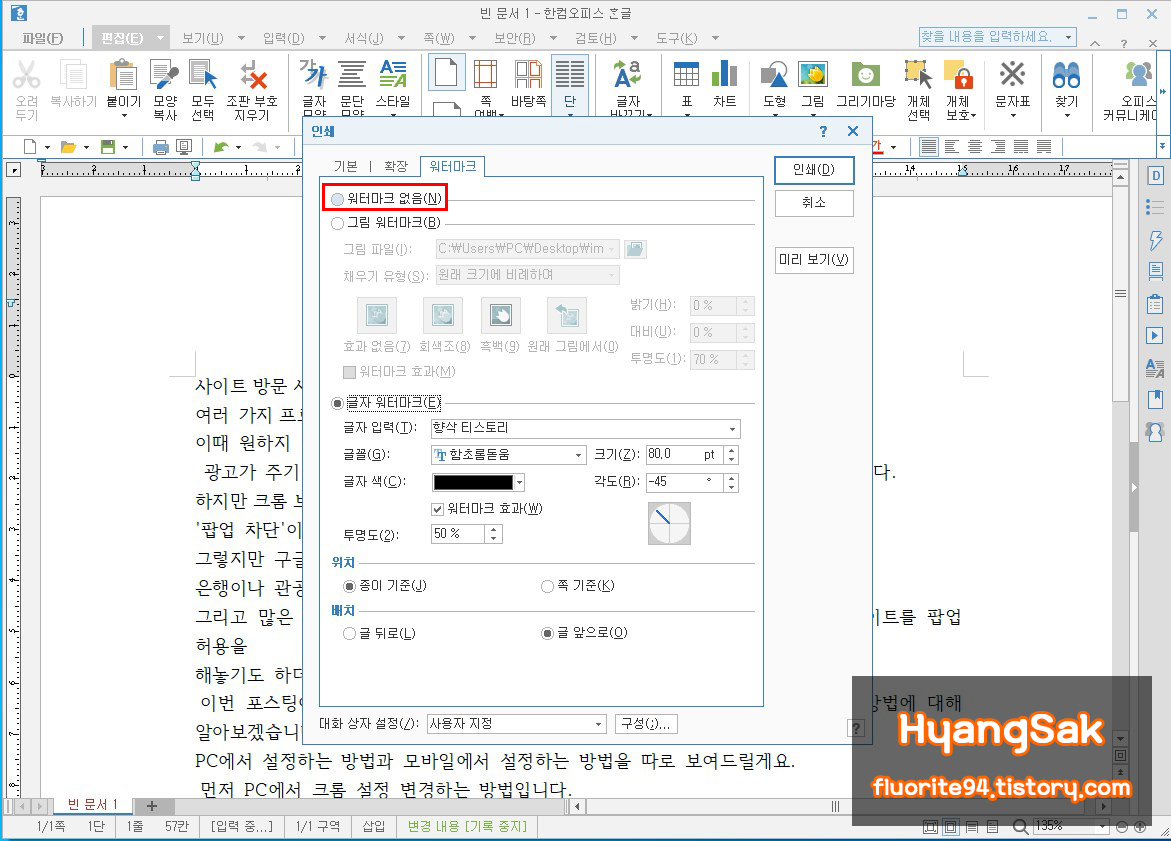This screenshot has height=841, width=1171.
Task: Click the angle dial preview control
Action: pos(669,524)
